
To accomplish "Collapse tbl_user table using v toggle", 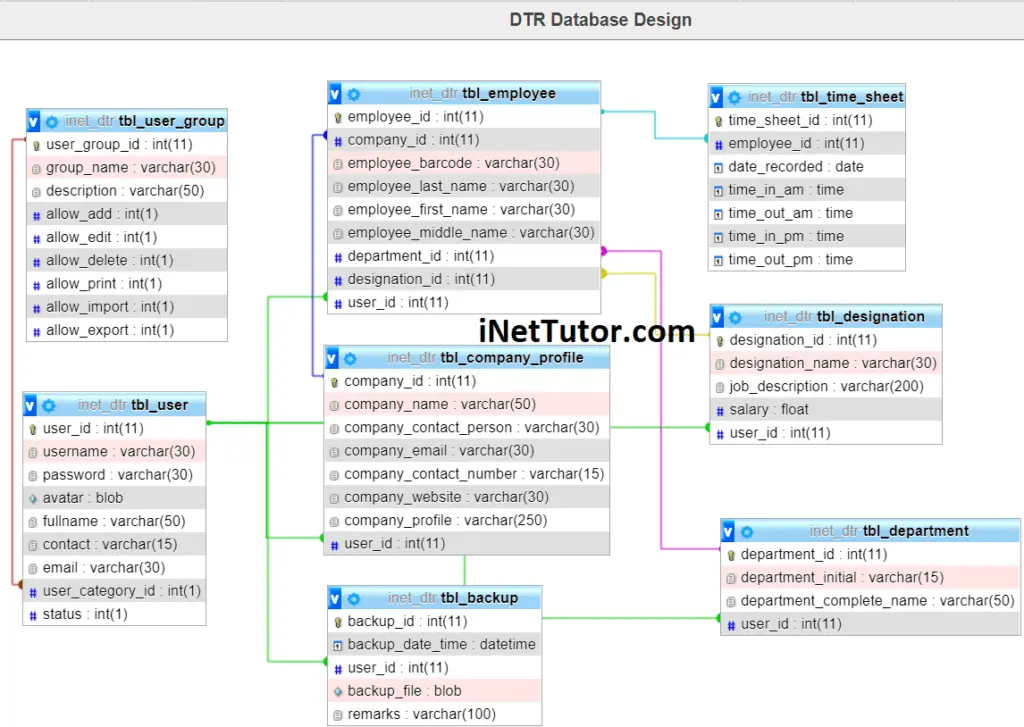I will click(30, 406).
